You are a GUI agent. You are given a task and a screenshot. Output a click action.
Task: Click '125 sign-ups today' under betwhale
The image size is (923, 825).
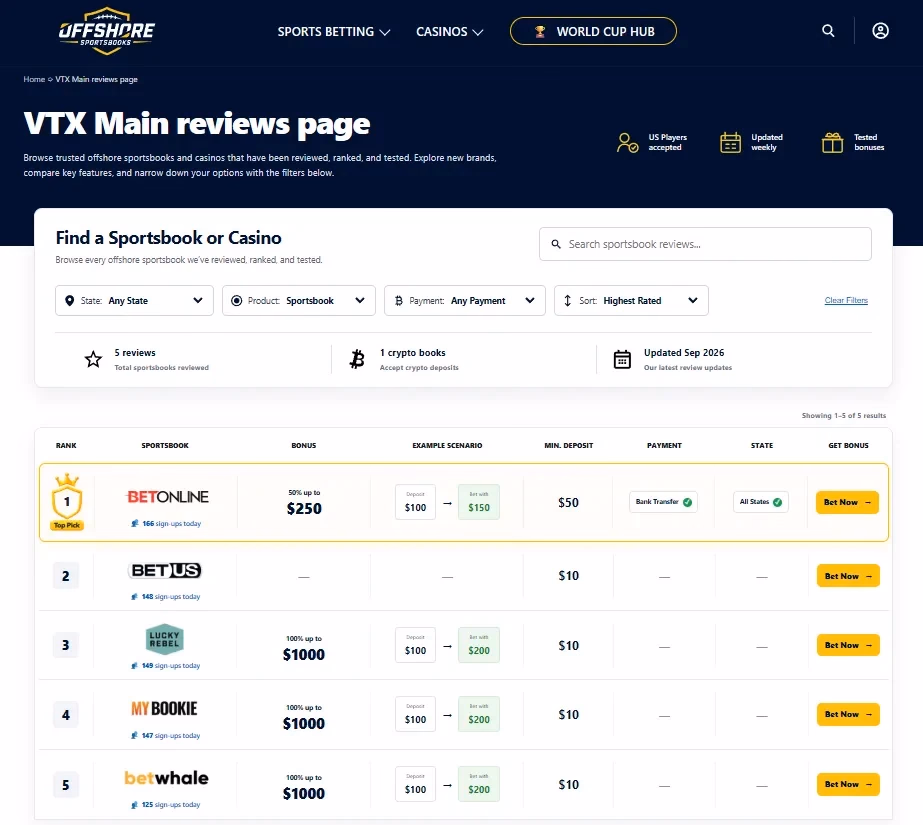(165, 804)
